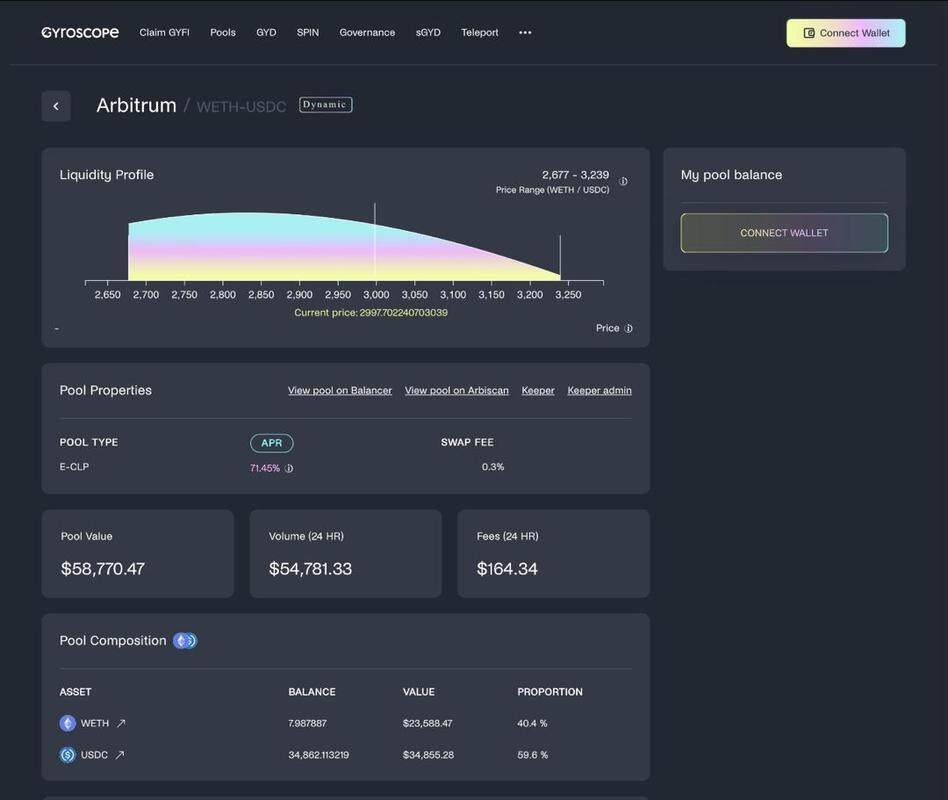Click the Keeper admin link
The image size is (948, 800).
pos(599,391)
